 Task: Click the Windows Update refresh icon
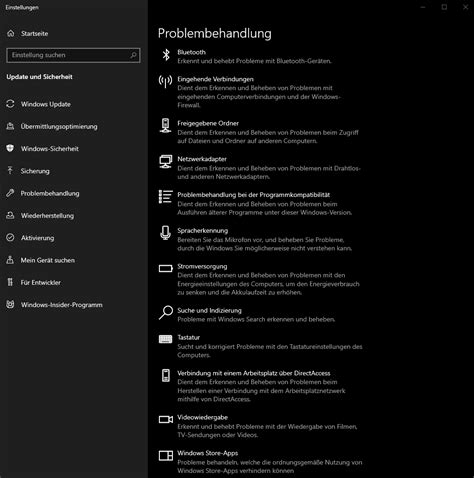[x=10, y=104]
